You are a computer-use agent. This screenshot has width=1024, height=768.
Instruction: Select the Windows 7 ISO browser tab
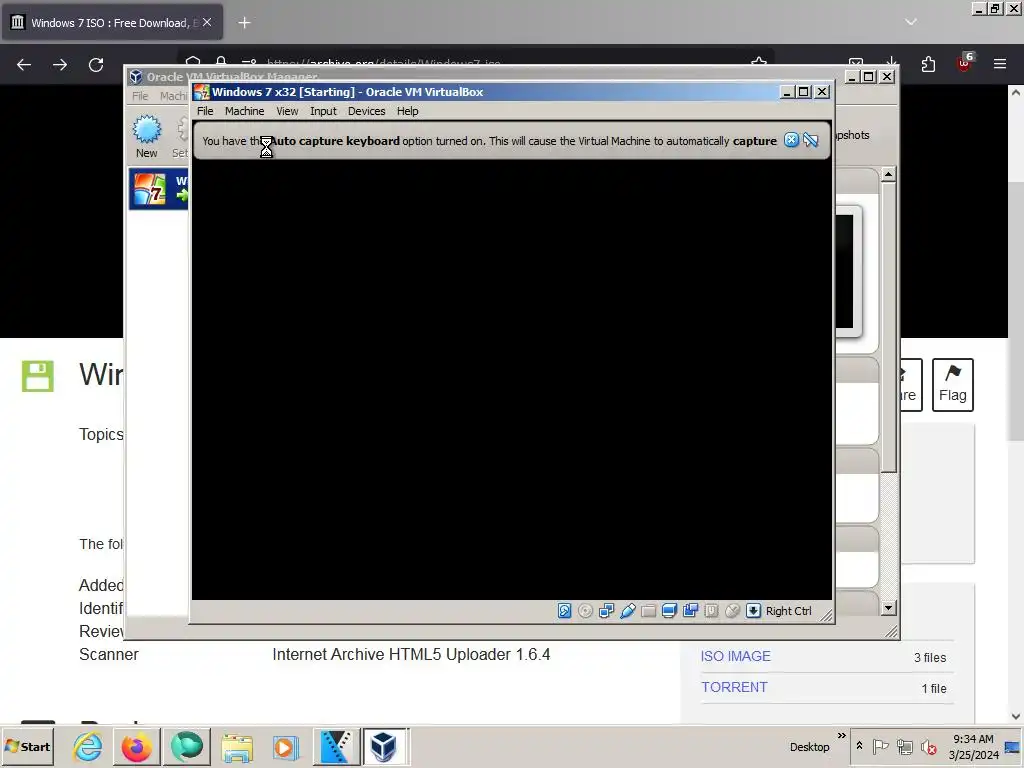coord(112,22)
